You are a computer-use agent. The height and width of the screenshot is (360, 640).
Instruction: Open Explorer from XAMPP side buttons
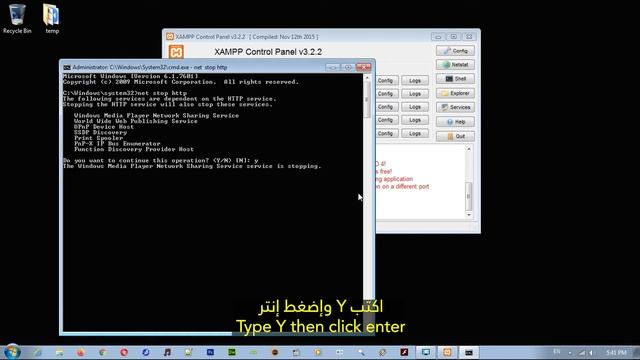click(x=455, y=93)
